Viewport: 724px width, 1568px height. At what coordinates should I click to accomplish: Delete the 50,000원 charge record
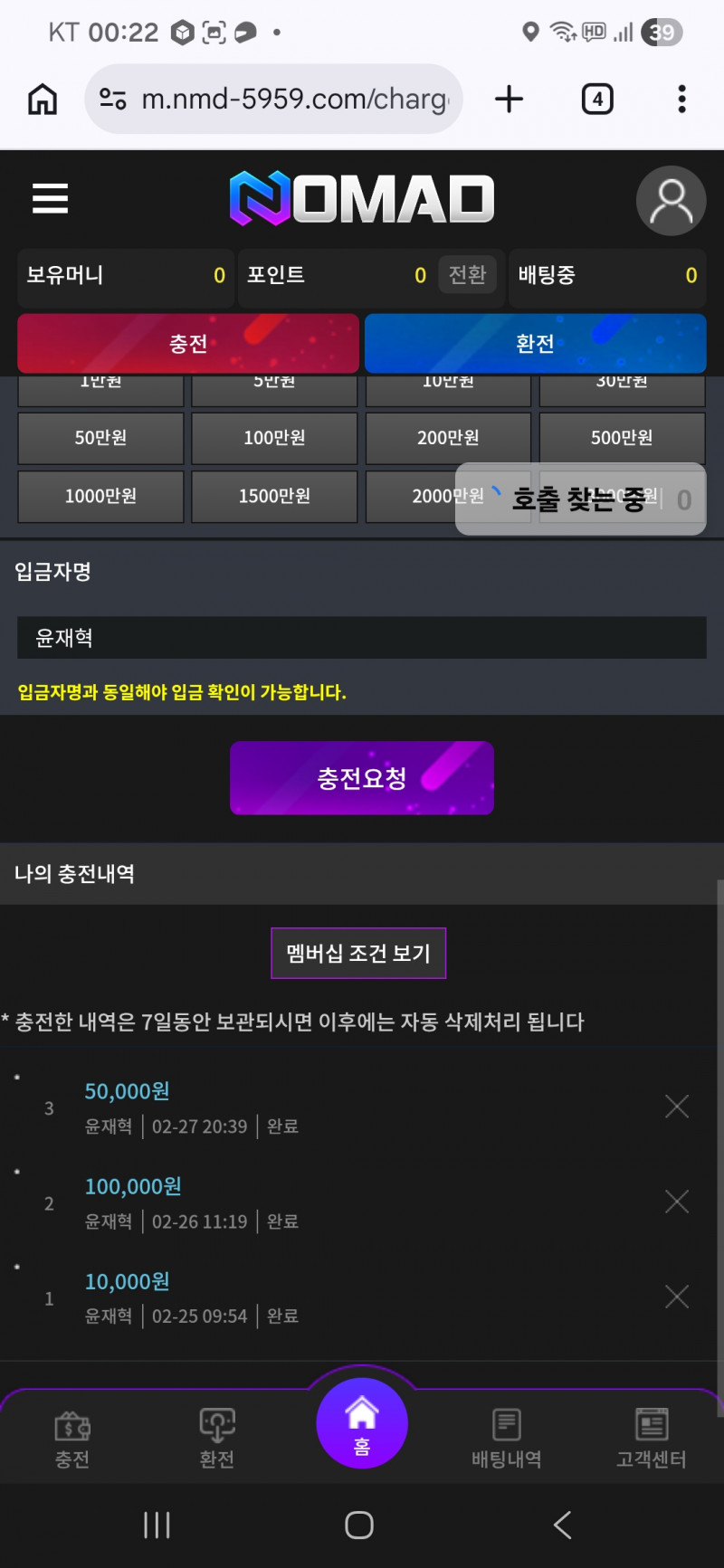coord(677,1107)
